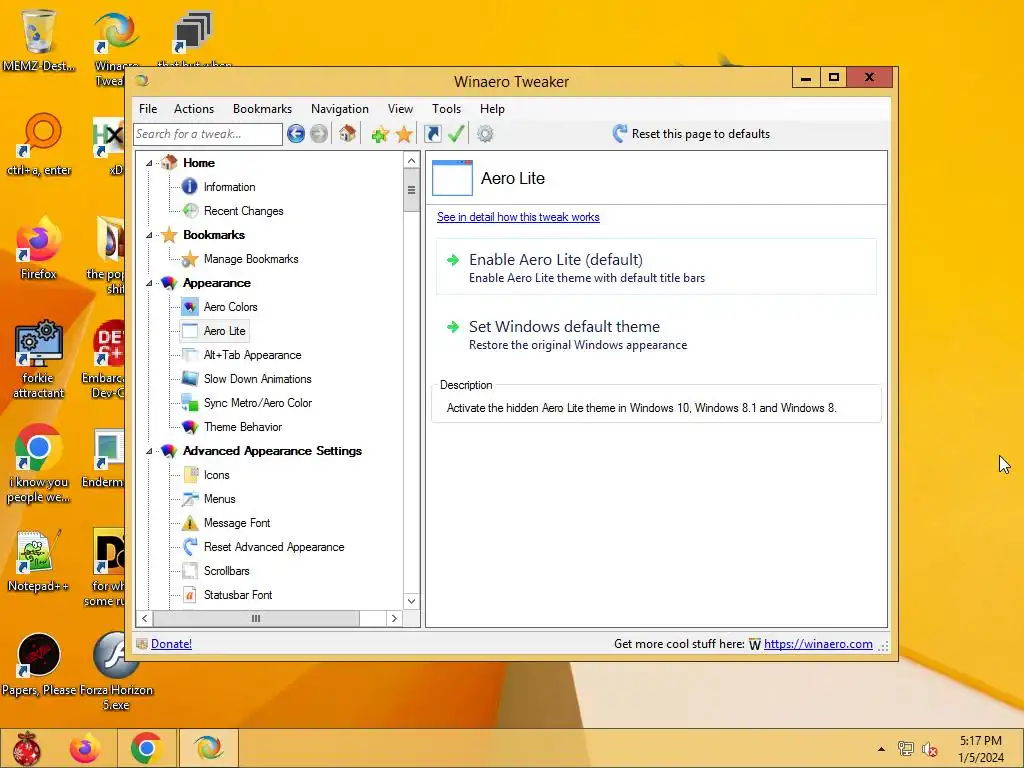Click the Statusbar Font tree icon
1024x768 pixels.
click(190, 595)
